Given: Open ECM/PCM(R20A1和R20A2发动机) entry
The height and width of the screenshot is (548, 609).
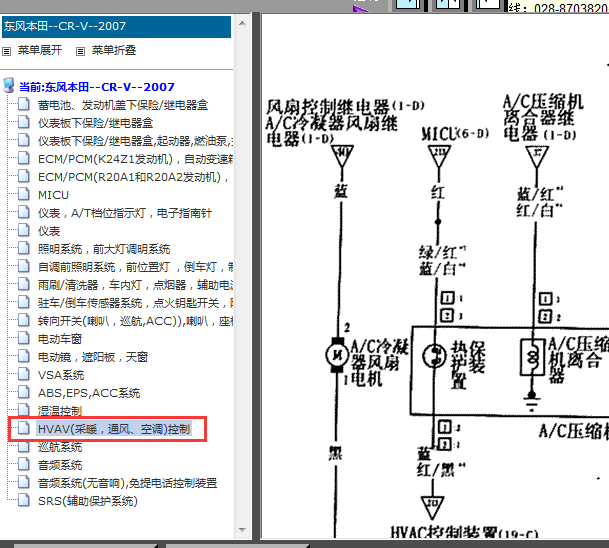Looking at the screenshot, I should [133, 177].
